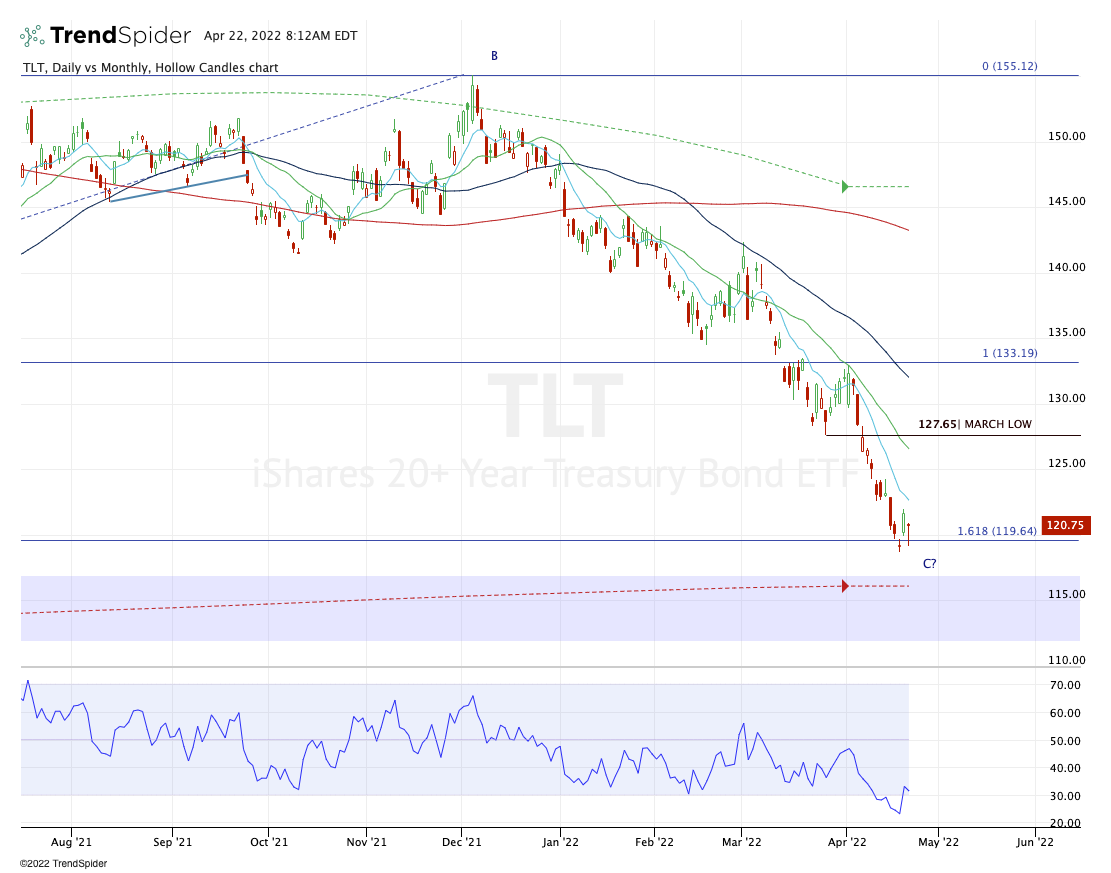Click the Apr '22 date axis label
This screenshot has width=1111, height=873.
click(x=847, y=842)
